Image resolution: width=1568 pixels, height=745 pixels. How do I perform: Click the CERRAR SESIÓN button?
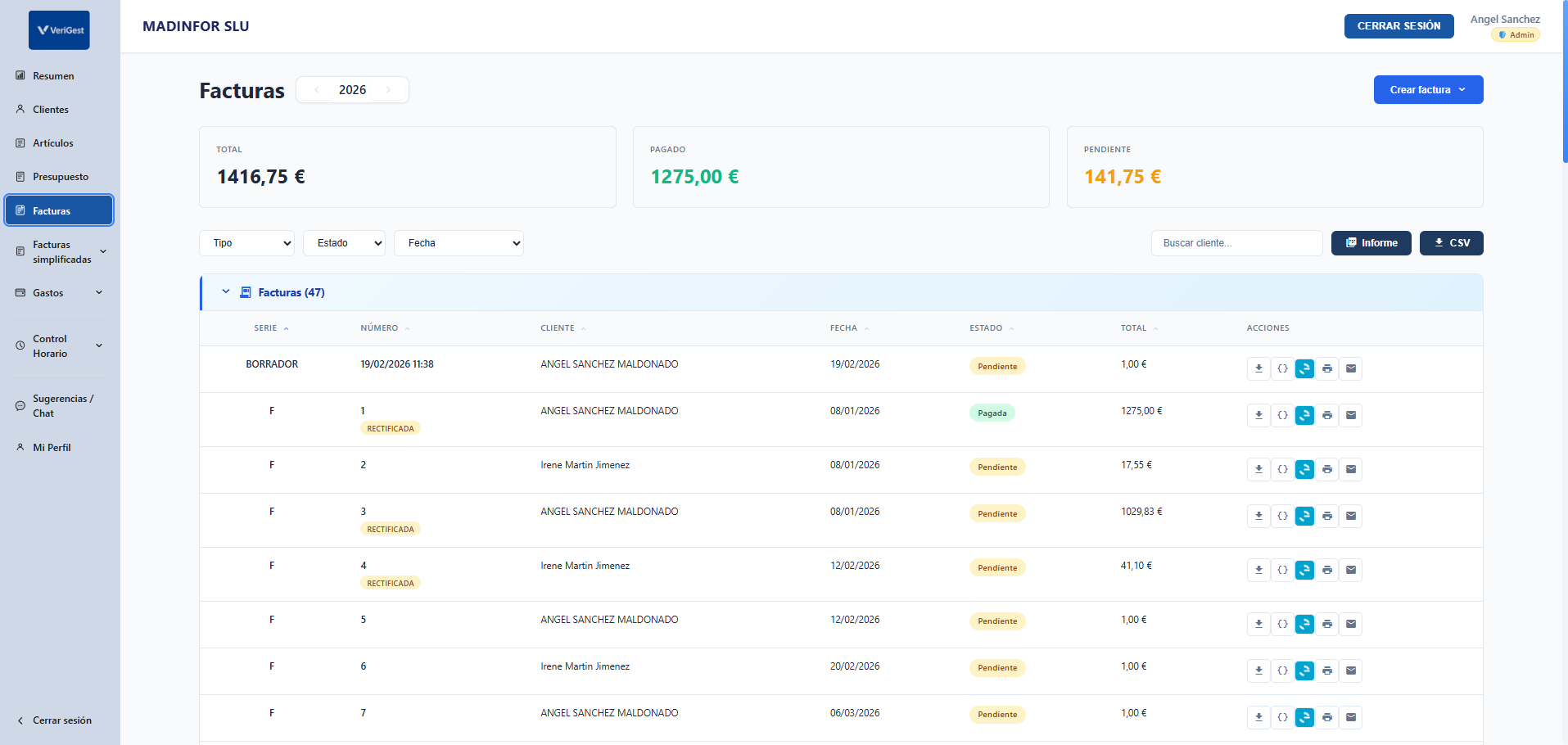(x=1399, y=26)
